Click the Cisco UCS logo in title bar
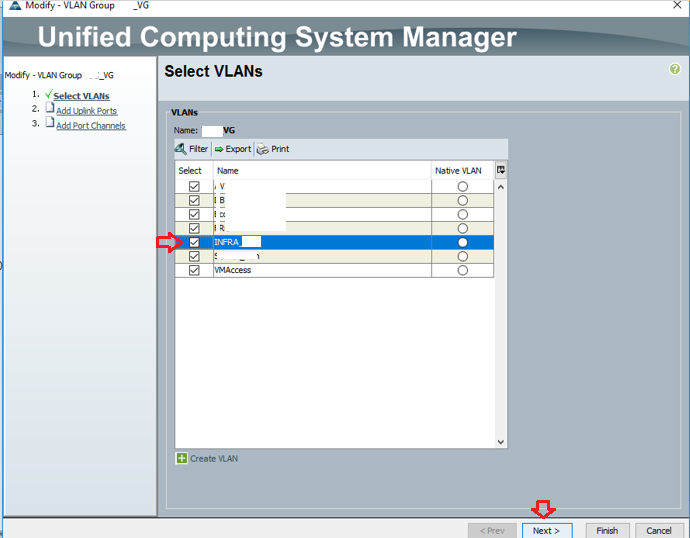Image resolution: width=690 pixels, height=538 pixels. pos(15,5)
